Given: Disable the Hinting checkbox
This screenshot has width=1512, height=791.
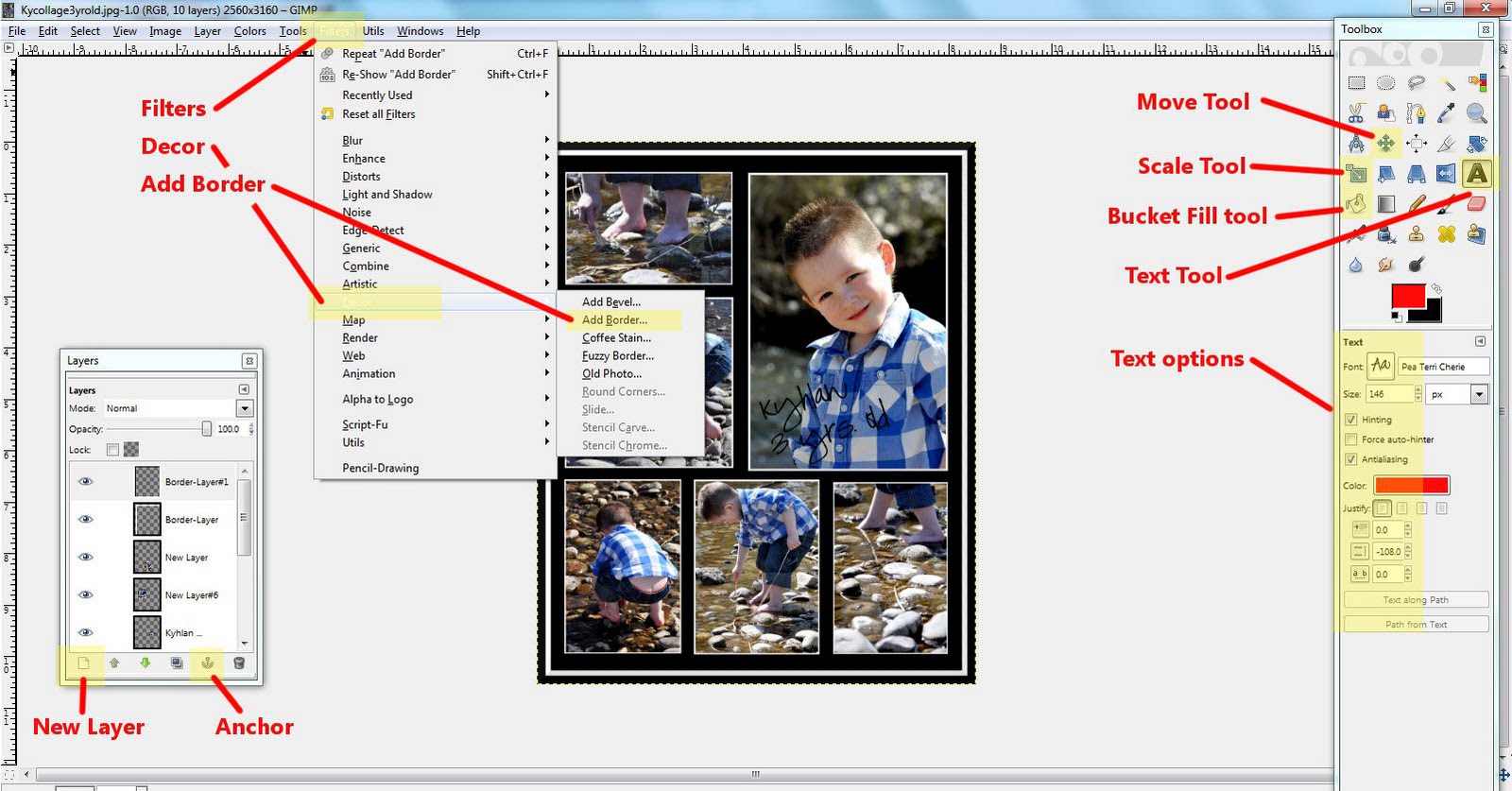Looking at the screenshot, I should pos(1351,420).
